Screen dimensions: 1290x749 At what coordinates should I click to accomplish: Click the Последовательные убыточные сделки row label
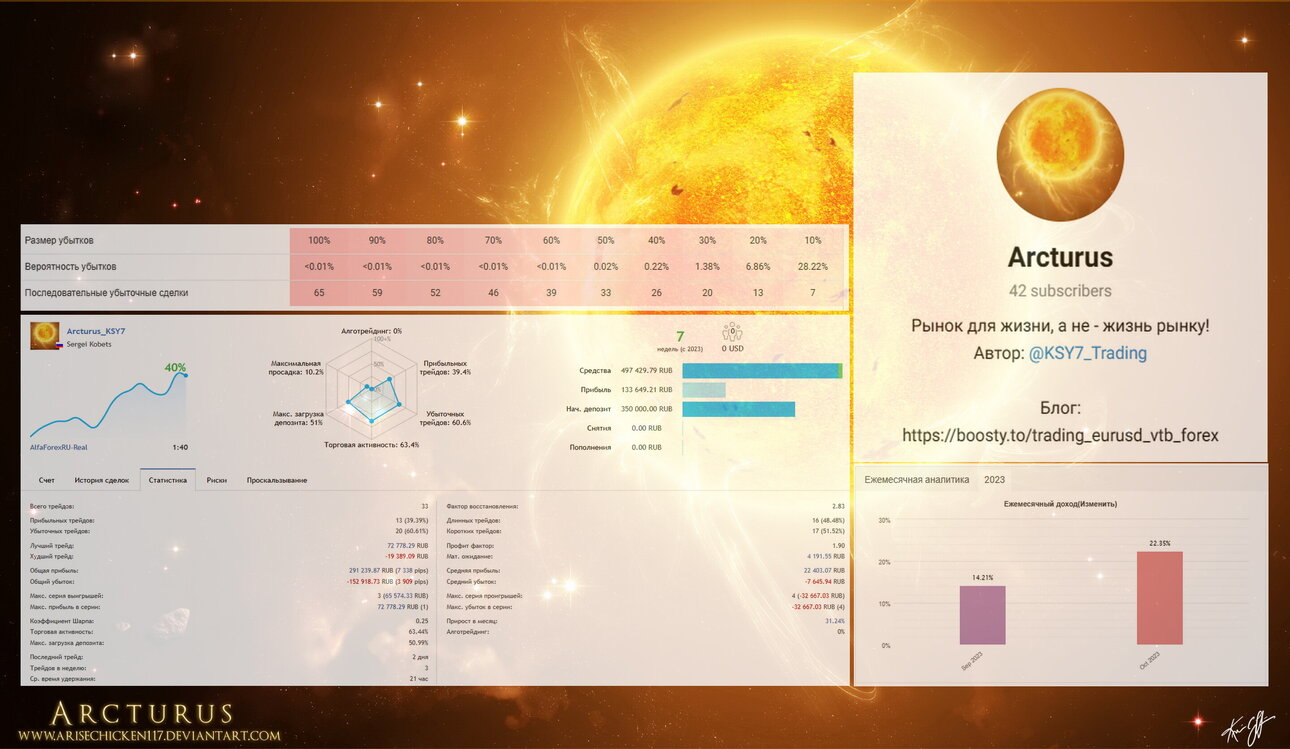[x=107, y=293]
